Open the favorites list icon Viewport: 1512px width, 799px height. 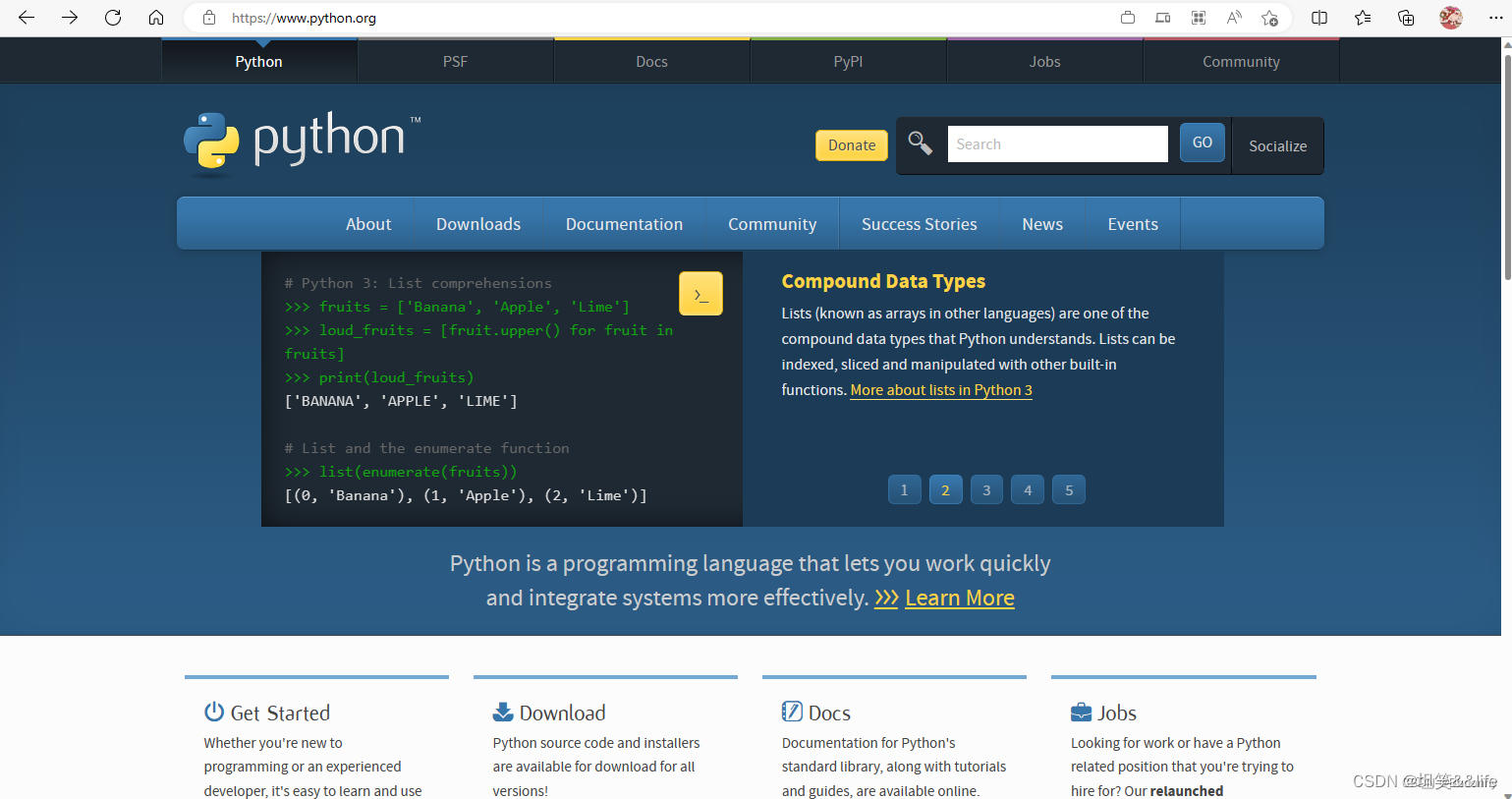pos(1363,18)
